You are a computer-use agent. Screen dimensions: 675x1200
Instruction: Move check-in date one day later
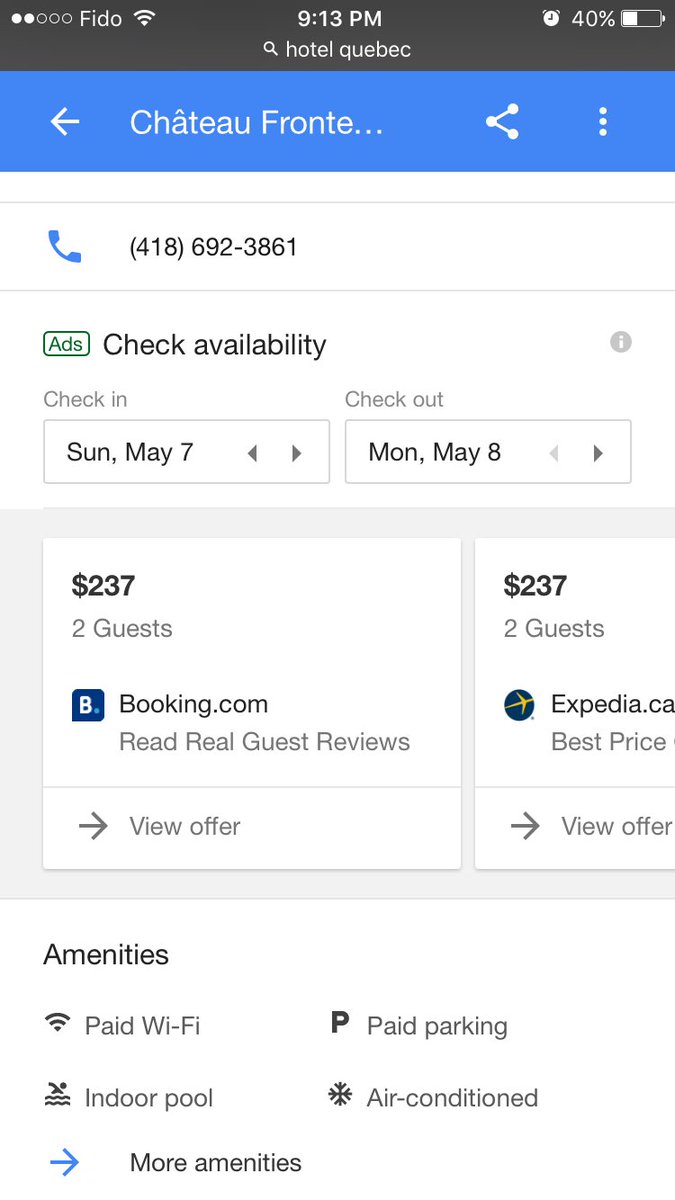click(296, 453)
